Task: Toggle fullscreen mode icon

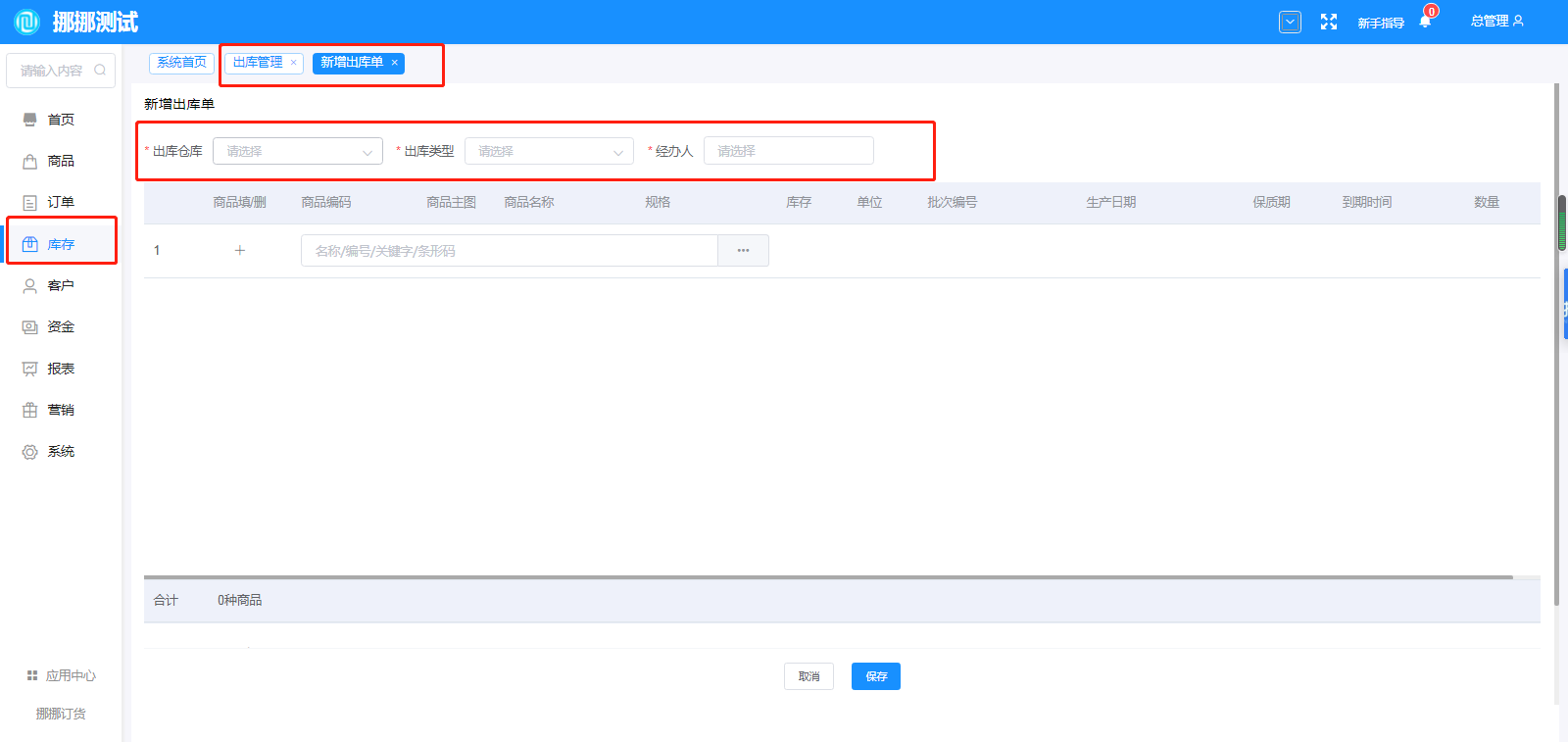Action: [1329, 22]
